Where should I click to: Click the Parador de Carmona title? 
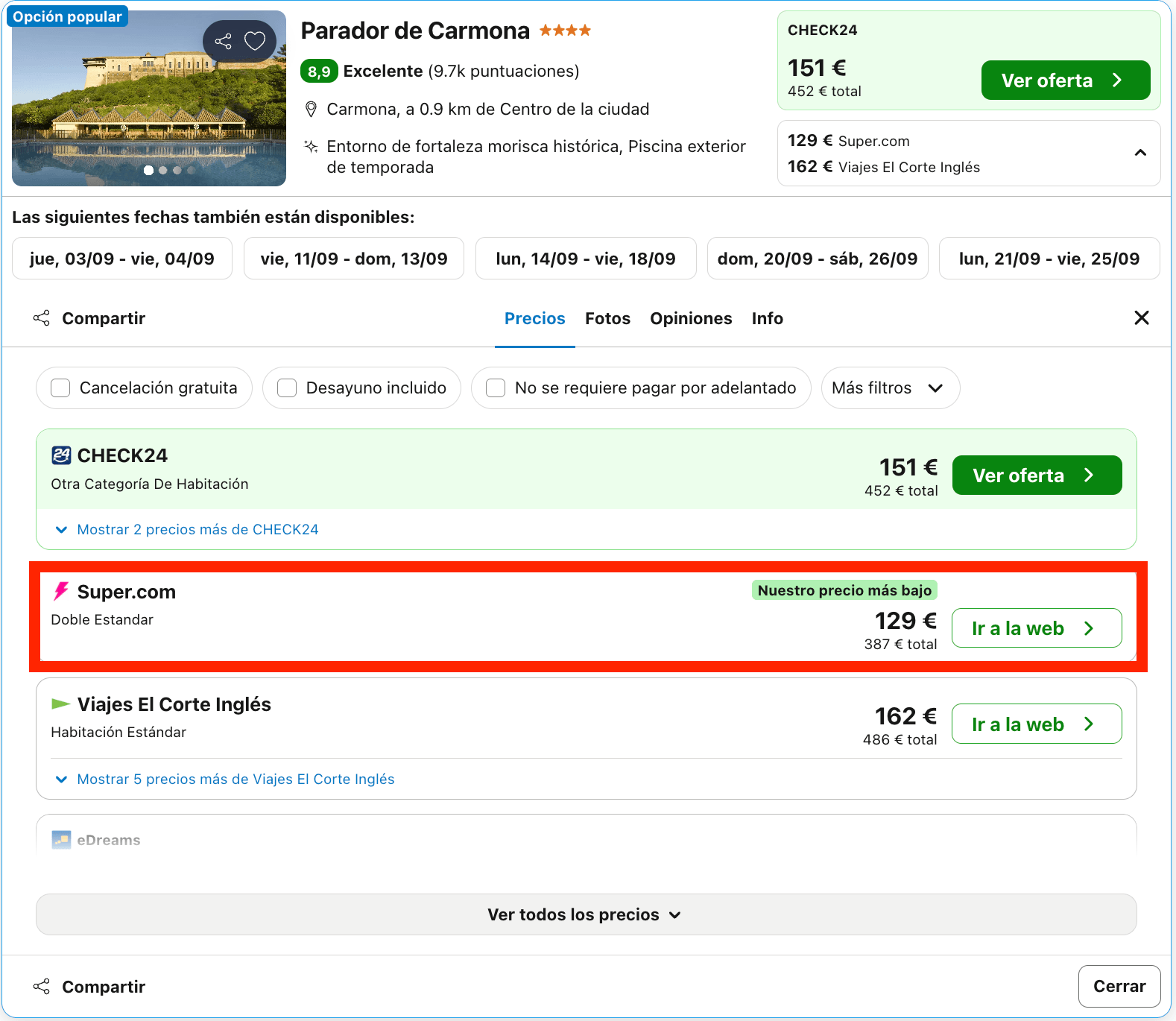(415, 31)
